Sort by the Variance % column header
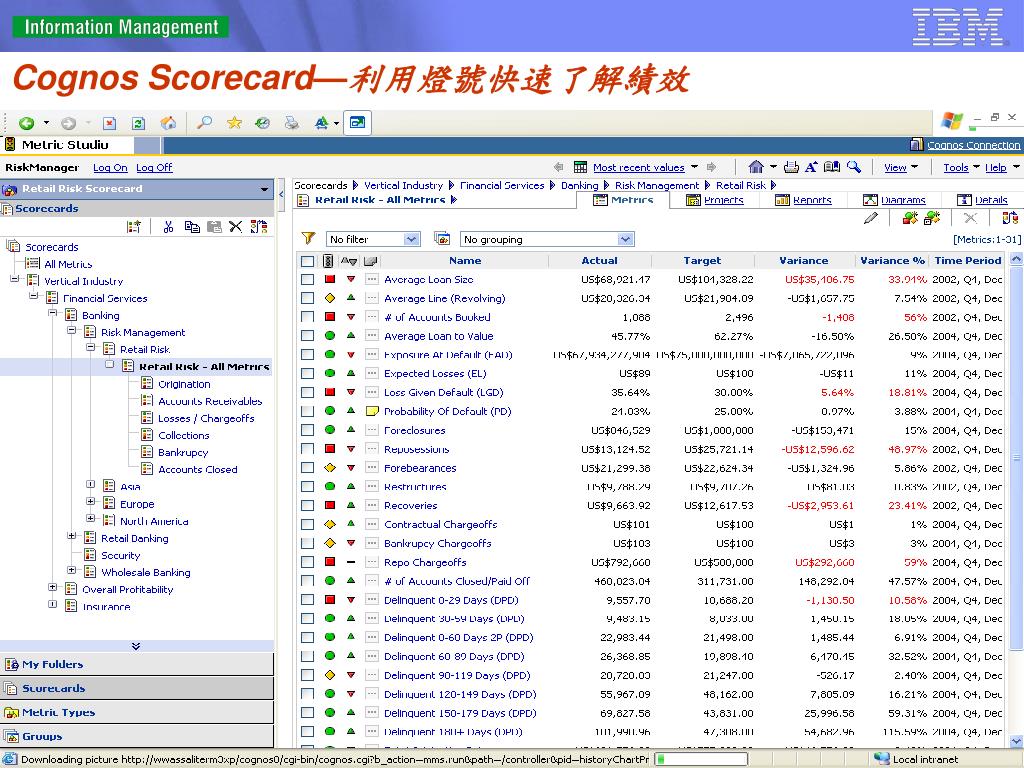 [892, 261]
